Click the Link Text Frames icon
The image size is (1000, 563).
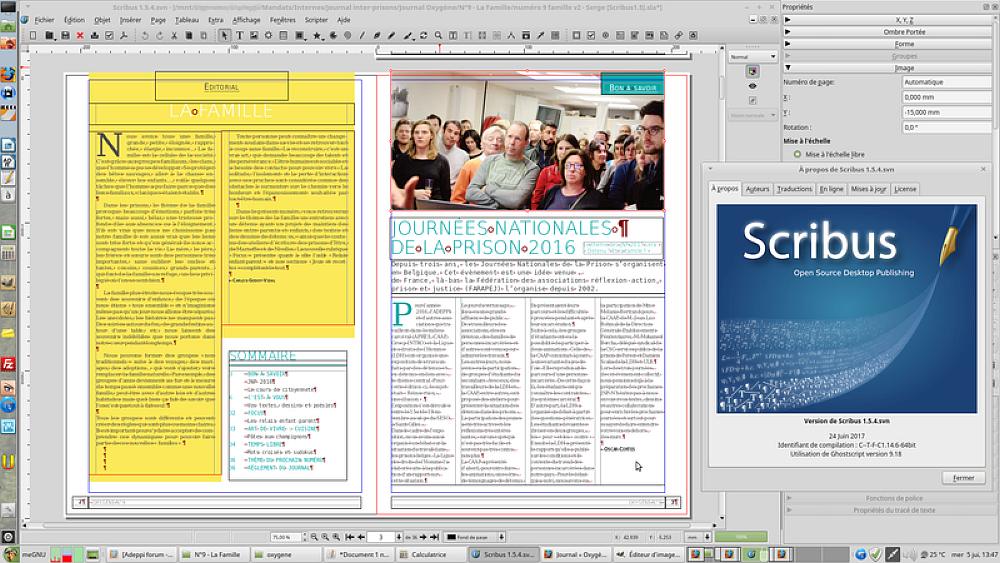482,36
